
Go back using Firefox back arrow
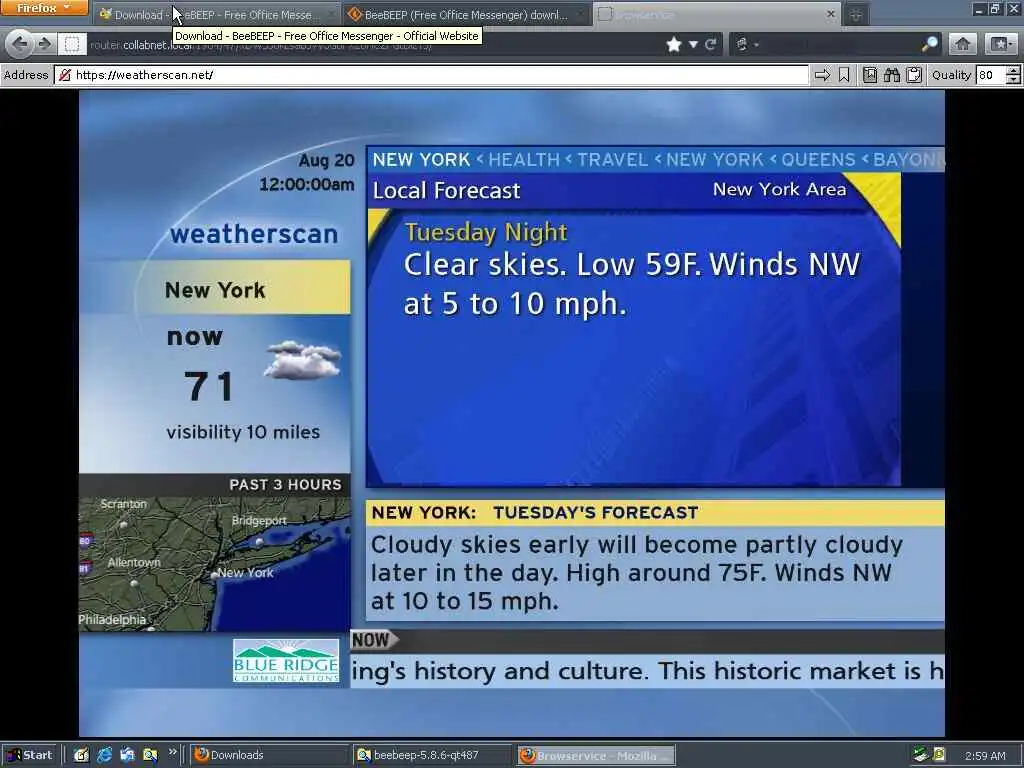click(20, 44)
